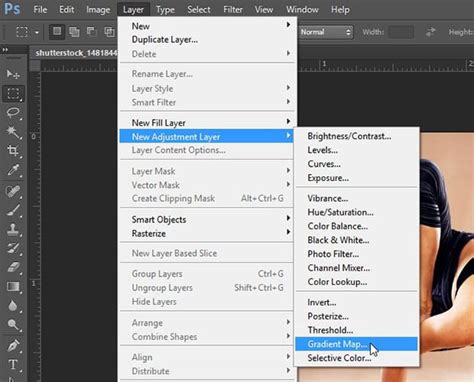The image size is (474, 382).
Task: Choose Black & White adjustment layer
Action: coord(356,240)
